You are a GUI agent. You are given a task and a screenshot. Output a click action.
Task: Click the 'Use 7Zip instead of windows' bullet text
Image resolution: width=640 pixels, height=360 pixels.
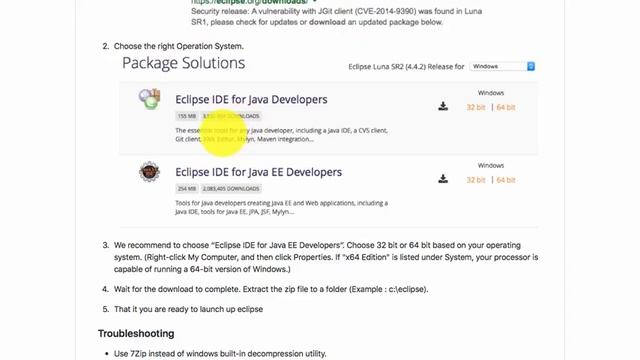pos(220,353)
